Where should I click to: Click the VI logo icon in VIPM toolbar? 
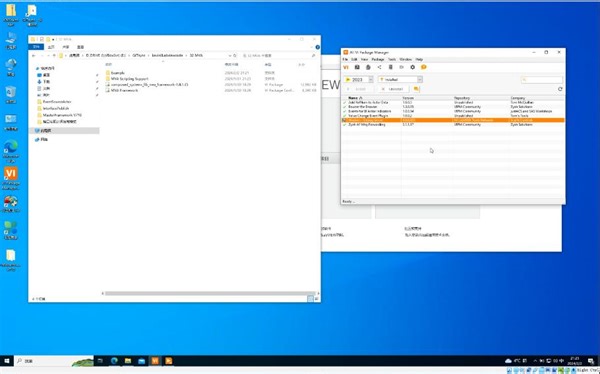346,67
